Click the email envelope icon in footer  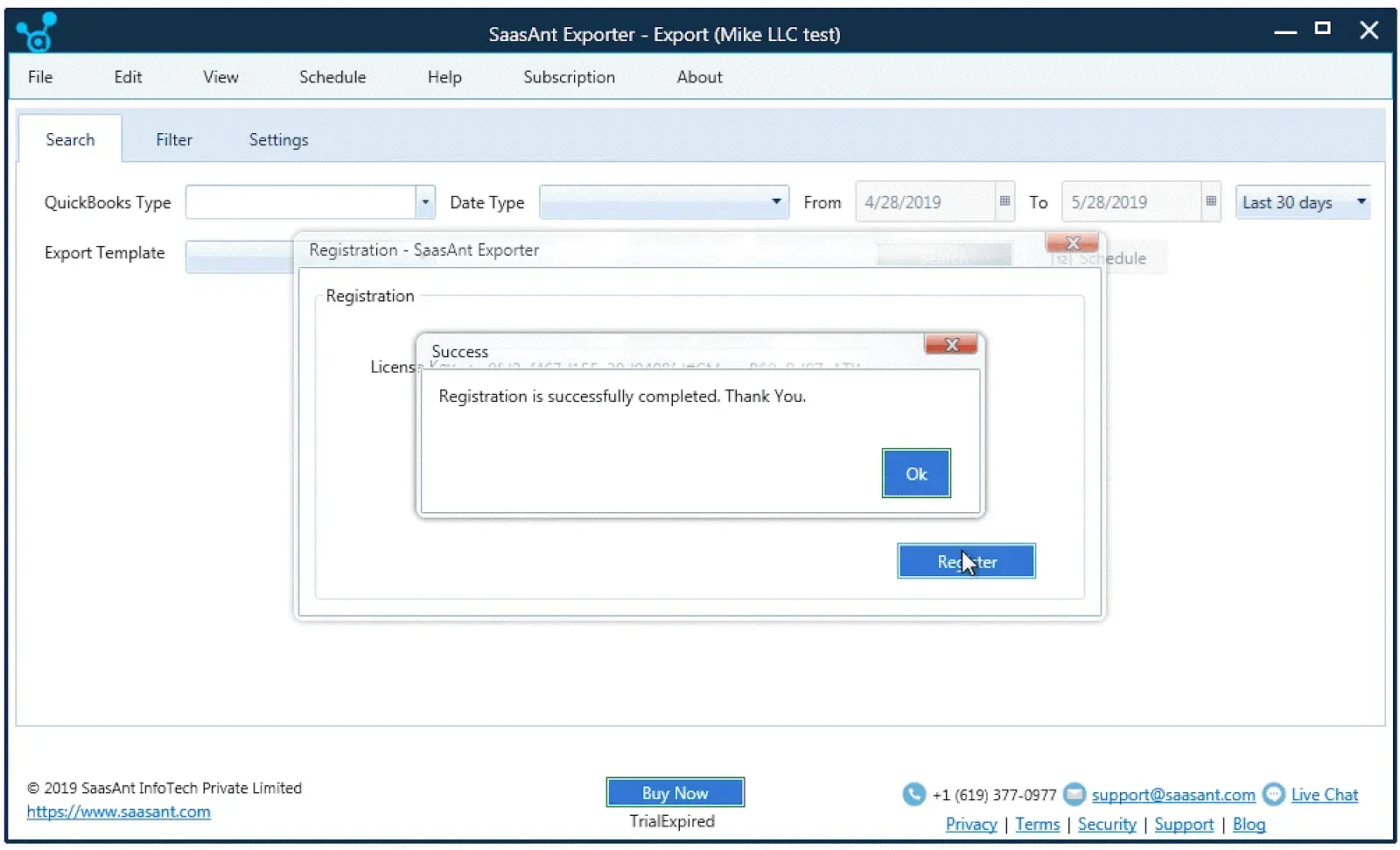tap(1074, 794)
